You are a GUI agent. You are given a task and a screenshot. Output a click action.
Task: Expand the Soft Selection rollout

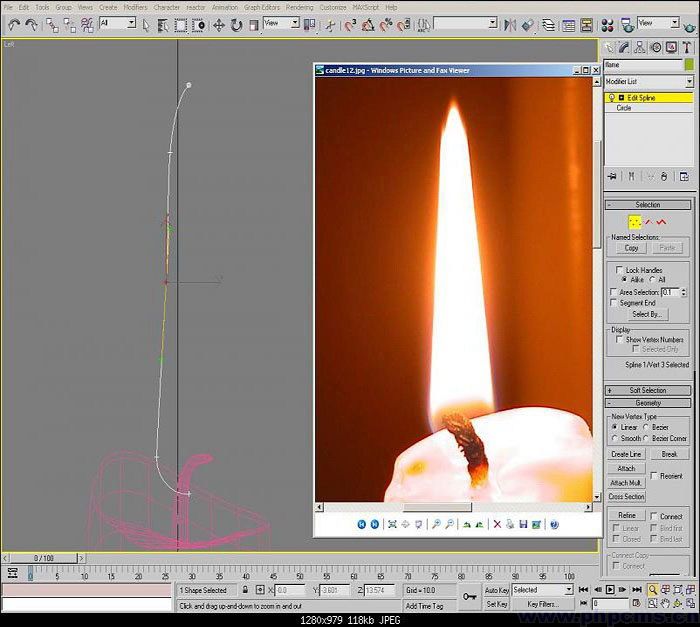point(648,390)
